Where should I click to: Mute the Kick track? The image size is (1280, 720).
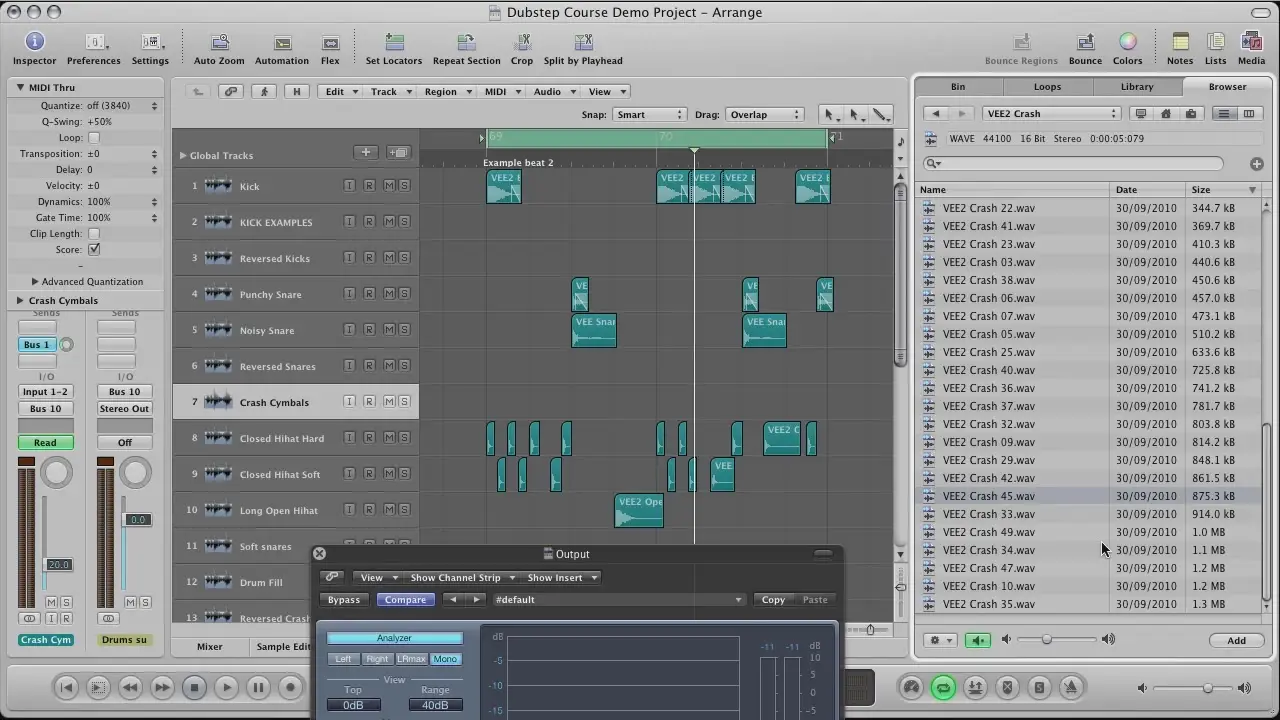tap(388, 186)
